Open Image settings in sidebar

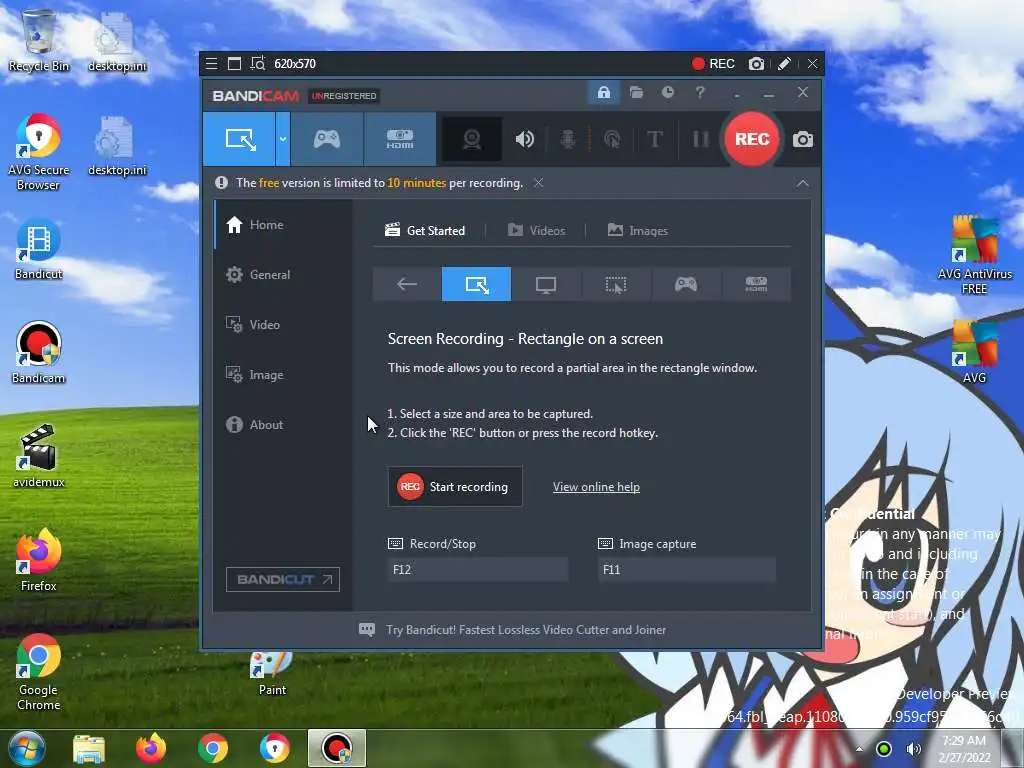283,375
